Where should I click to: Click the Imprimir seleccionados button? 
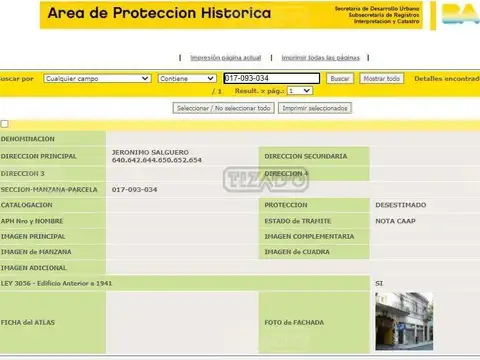[x=315, y=108]
